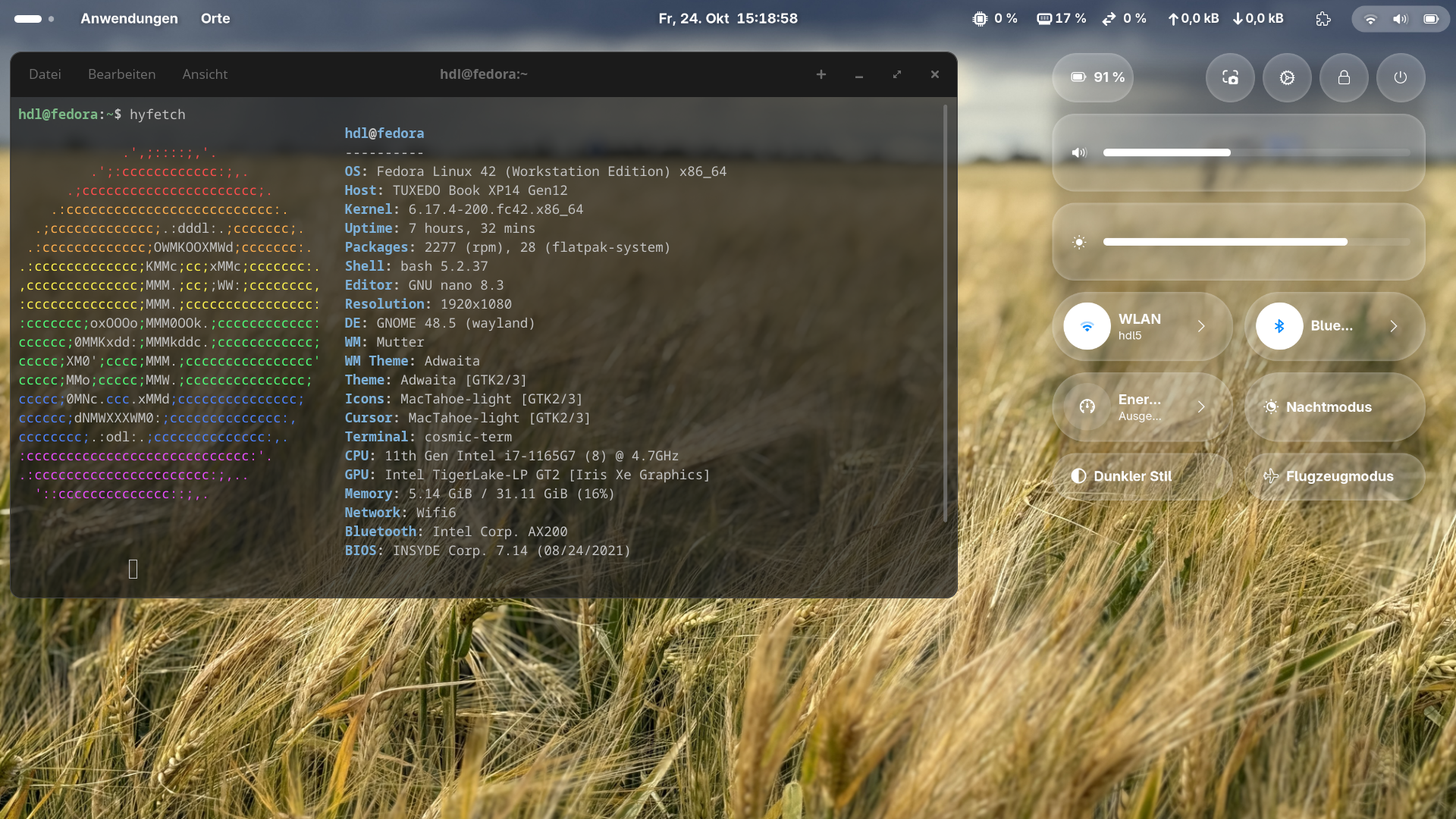
Task: Expand the Bluetooth devices chevron
Action: tap(1394, 326)
